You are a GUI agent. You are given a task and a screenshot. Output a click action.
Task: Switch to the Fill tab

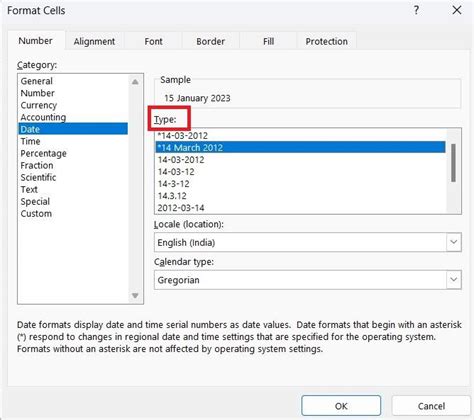tap(268, 41)
